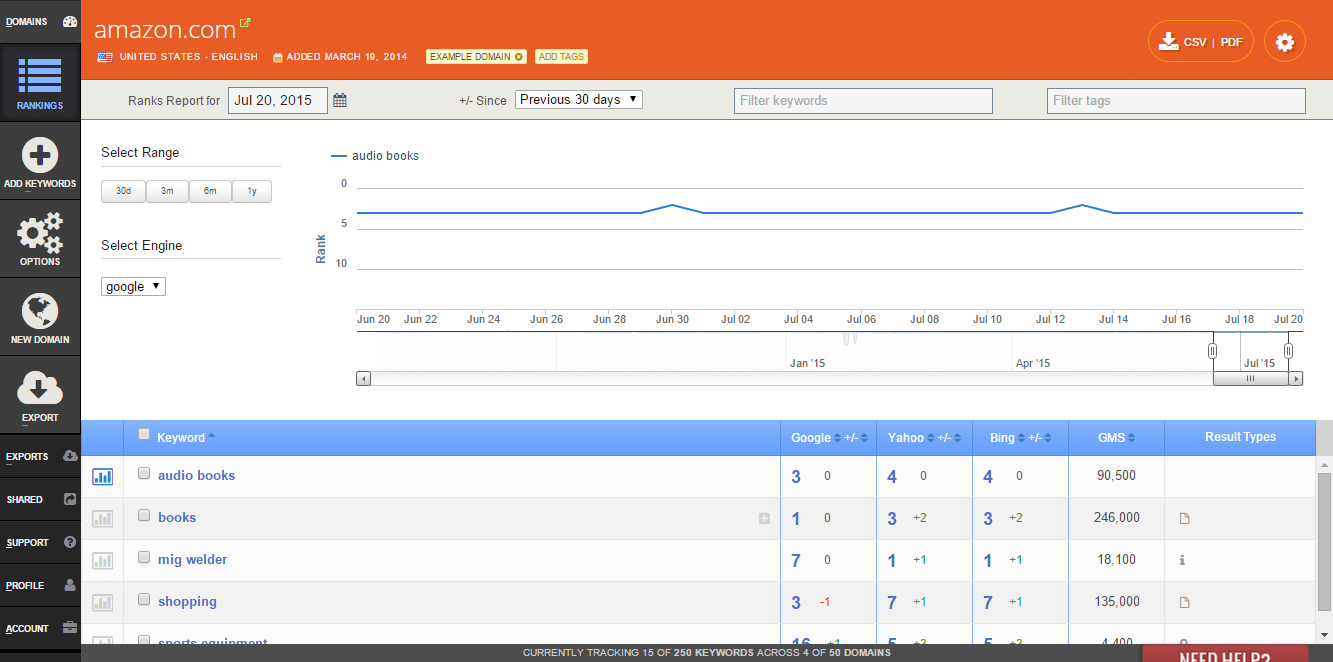Click the calendar icon beside report date
The width and height of the screenshot is (1333, 662).
(x=340, y=100)
